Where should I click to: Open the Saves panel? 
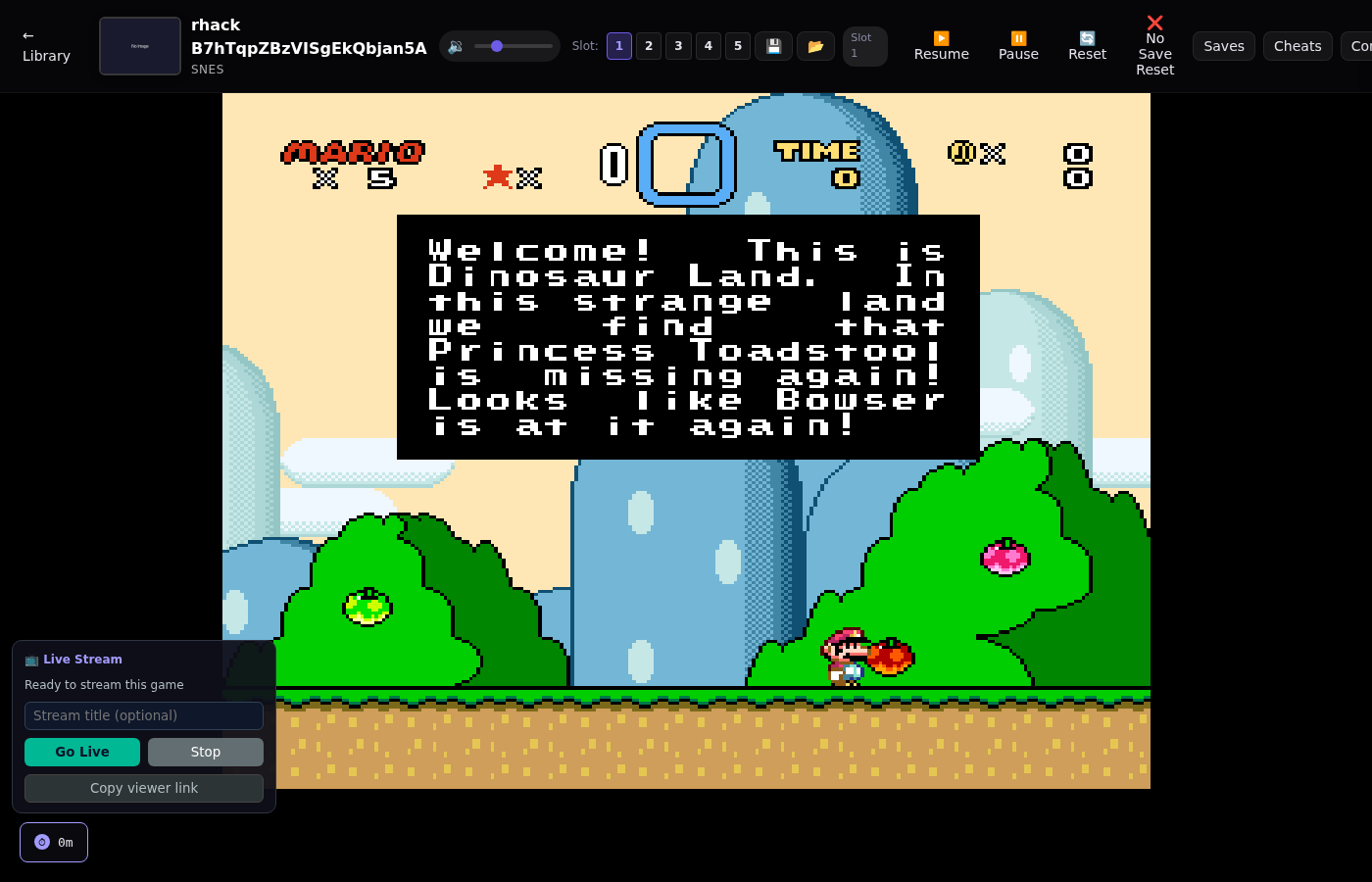point(1224,46)
